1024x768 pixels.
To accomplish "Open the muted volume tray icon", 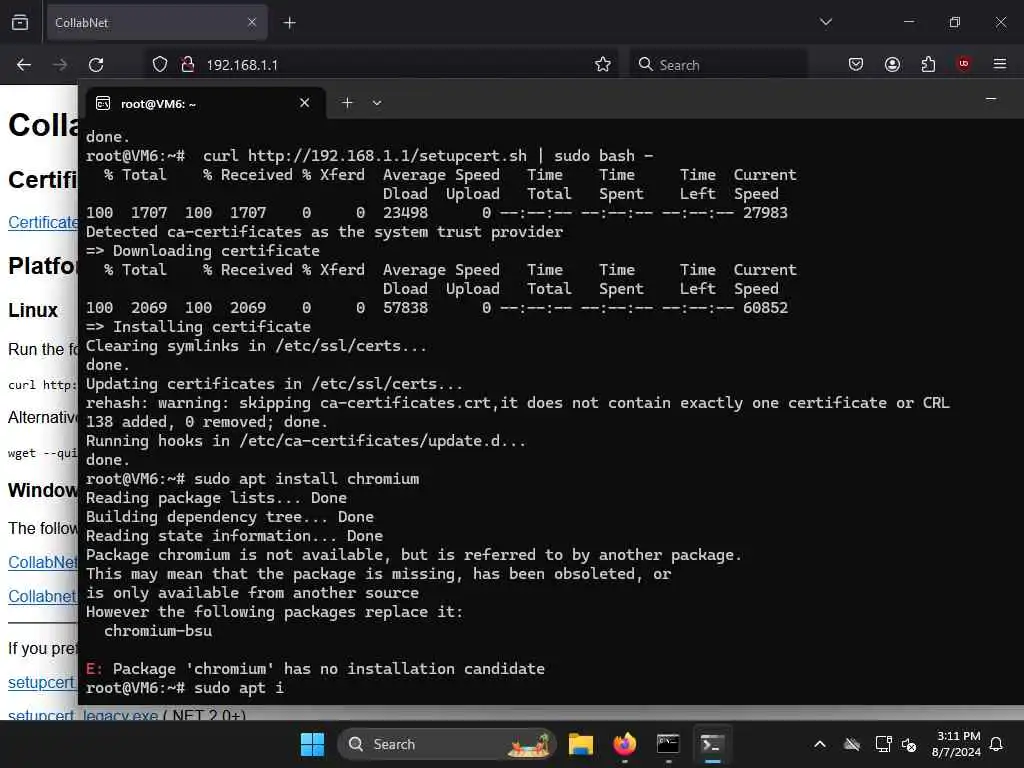I will coord(909,744).
